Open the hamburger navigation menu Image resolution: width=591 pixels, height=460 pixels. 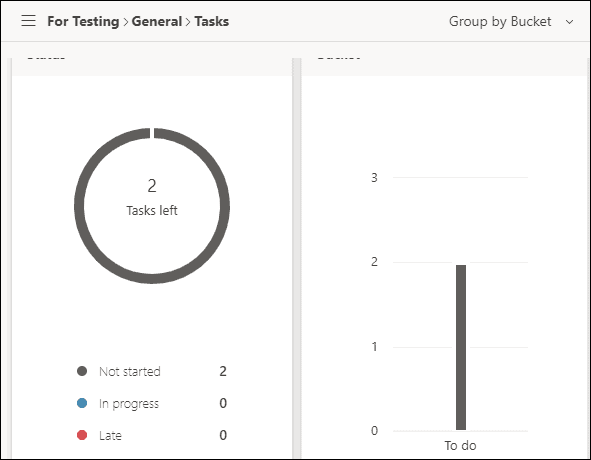29,21
